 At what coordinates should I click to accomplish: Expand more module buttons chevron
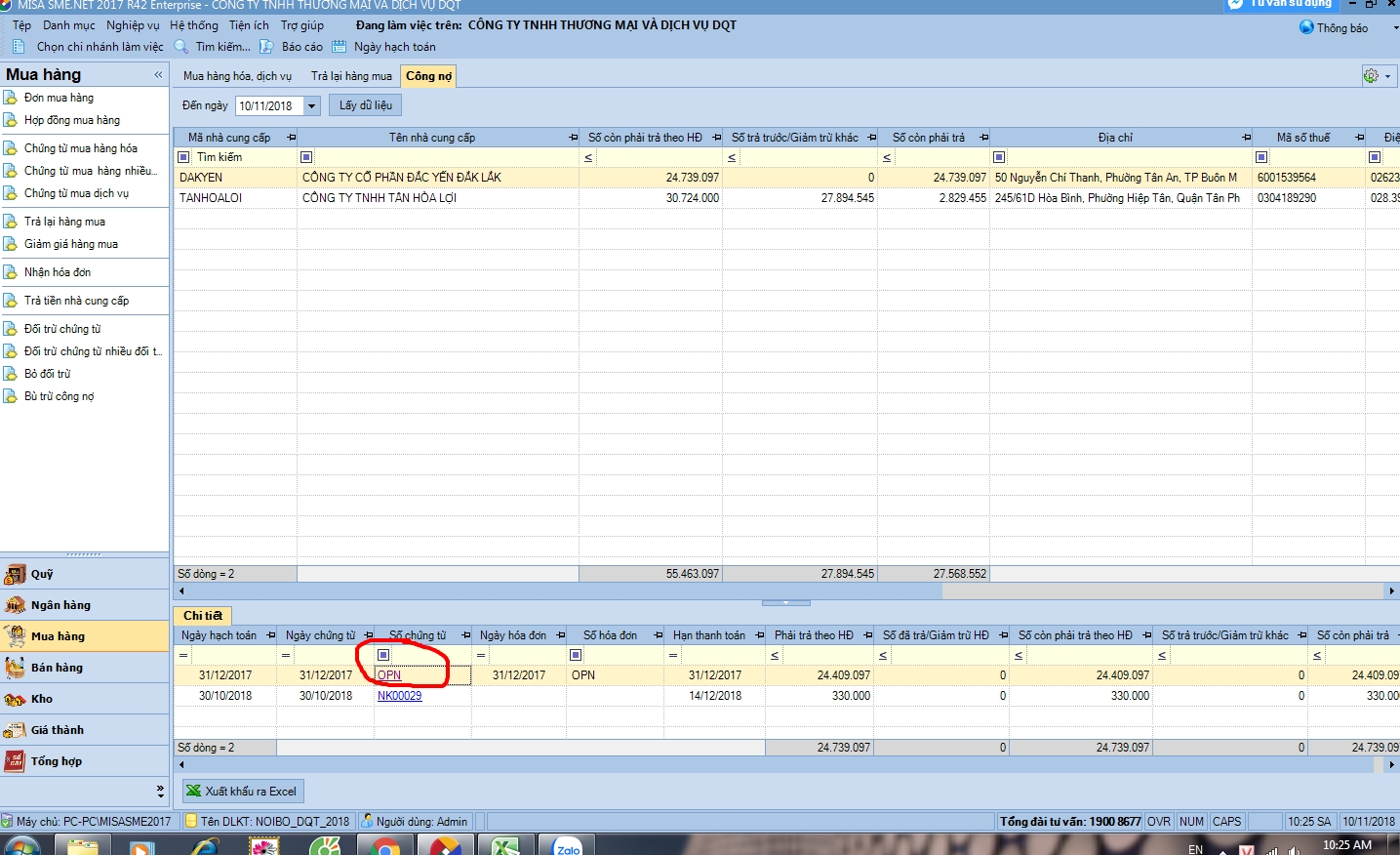pyautogui.click(x=160, y=791)
